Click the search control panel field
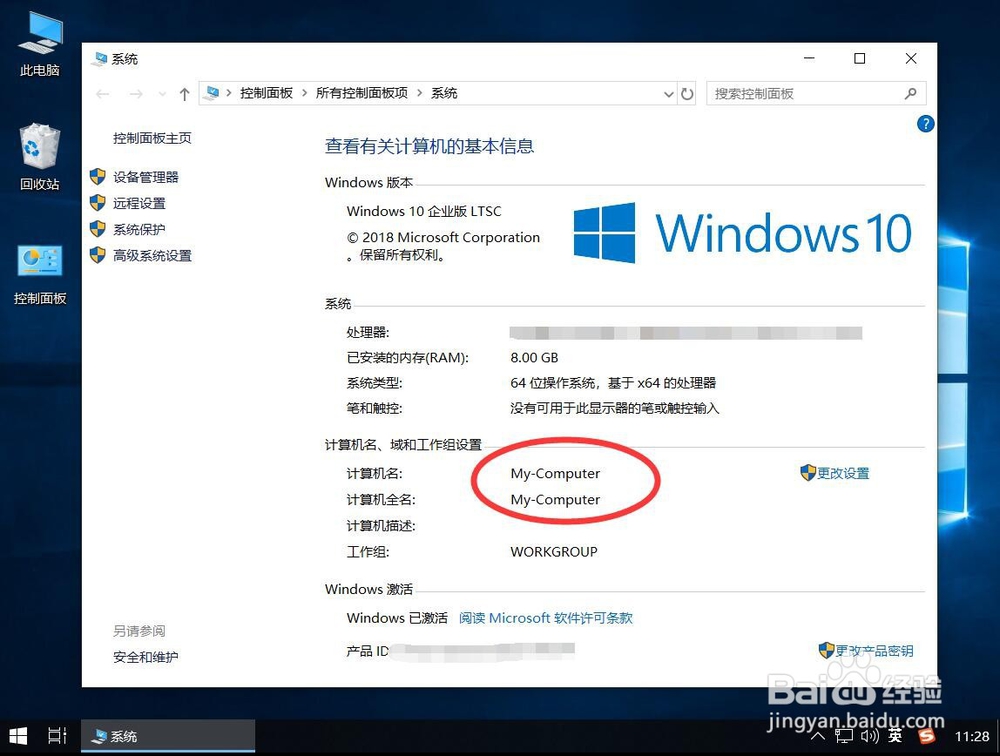The height and width of the screenshot is (756, 1000). point(816,94)
